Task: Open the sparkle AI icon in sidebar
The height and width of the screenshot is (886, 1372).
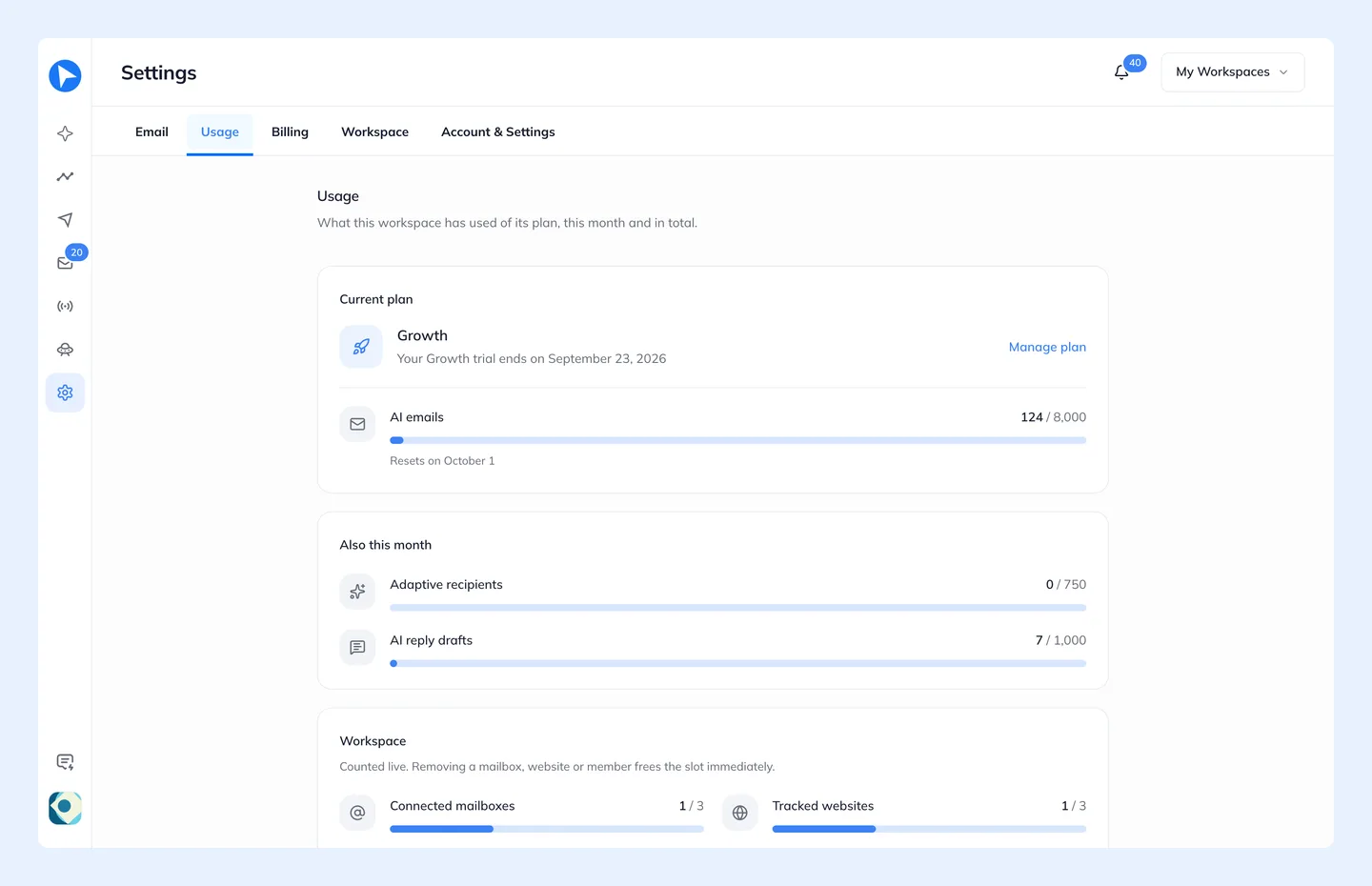Action: click(65, 133)
